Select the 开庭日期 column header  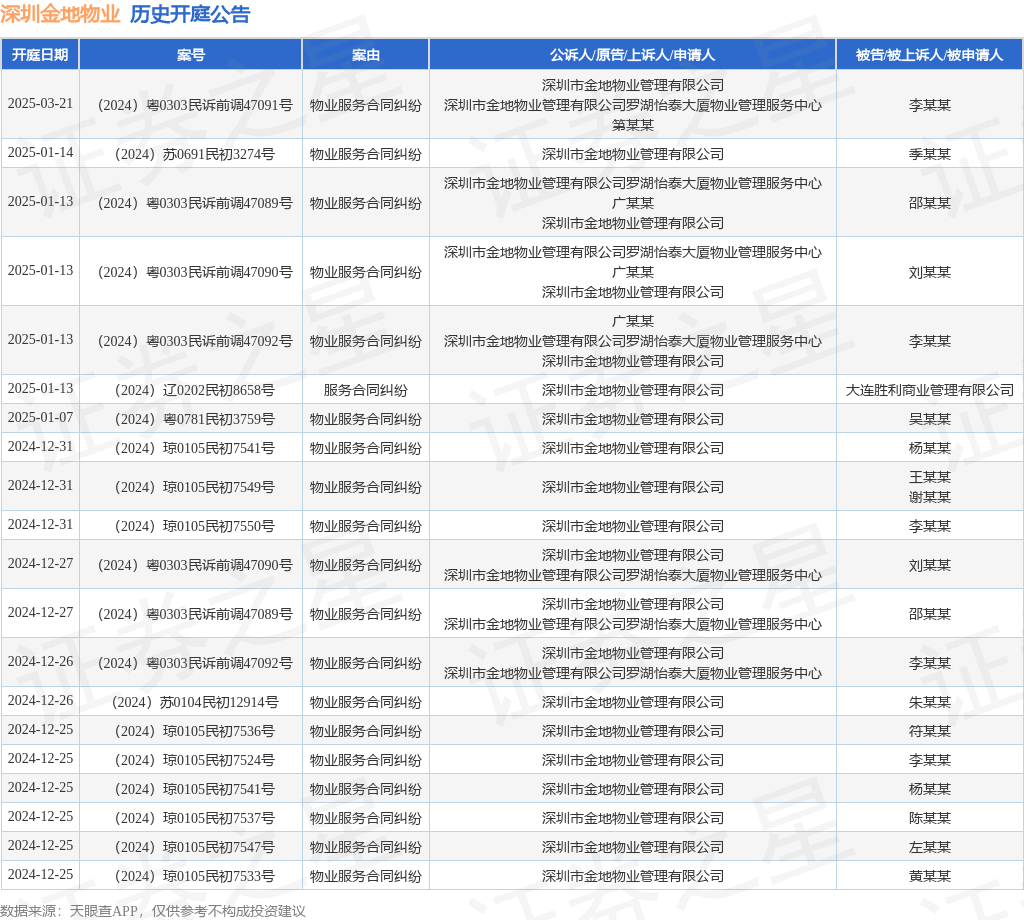coord(40,55)
